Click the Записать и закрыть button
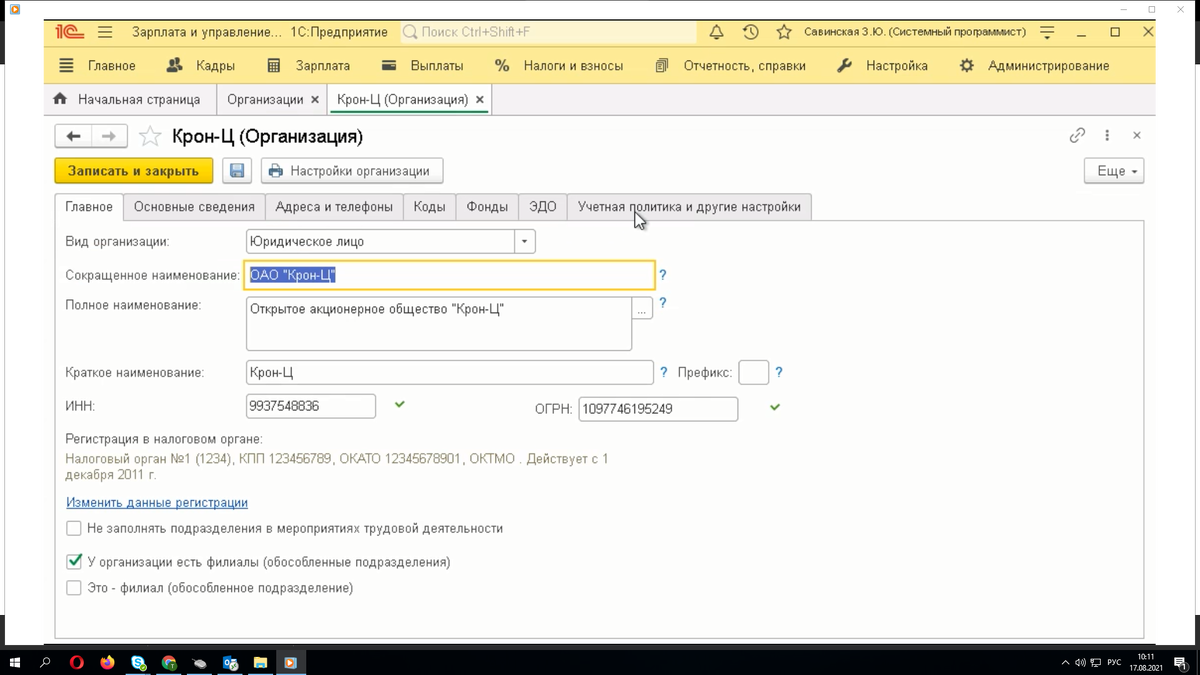Image resolution: width=1200 pixels, height=675 pixels. [134, 171]
